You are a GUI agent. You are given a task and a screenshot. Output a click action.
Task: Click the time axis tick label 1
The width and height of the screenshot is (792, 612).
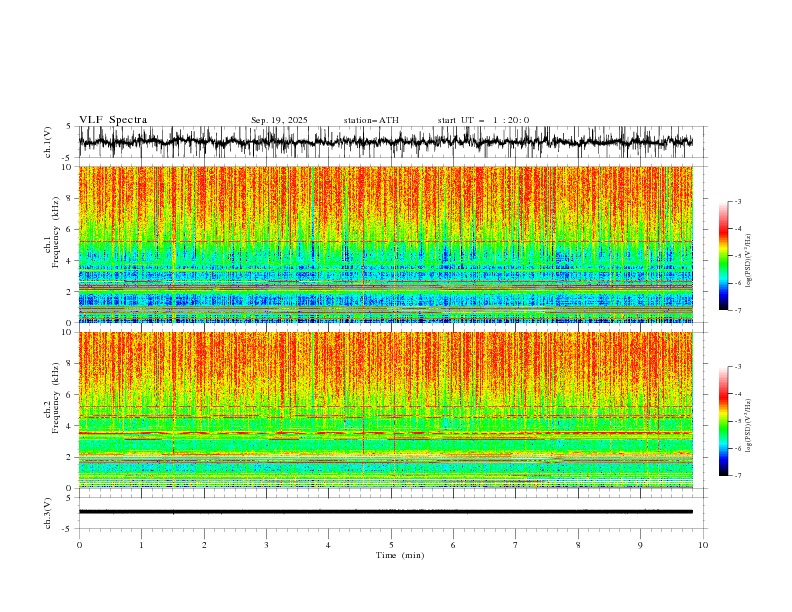point(141,545)
